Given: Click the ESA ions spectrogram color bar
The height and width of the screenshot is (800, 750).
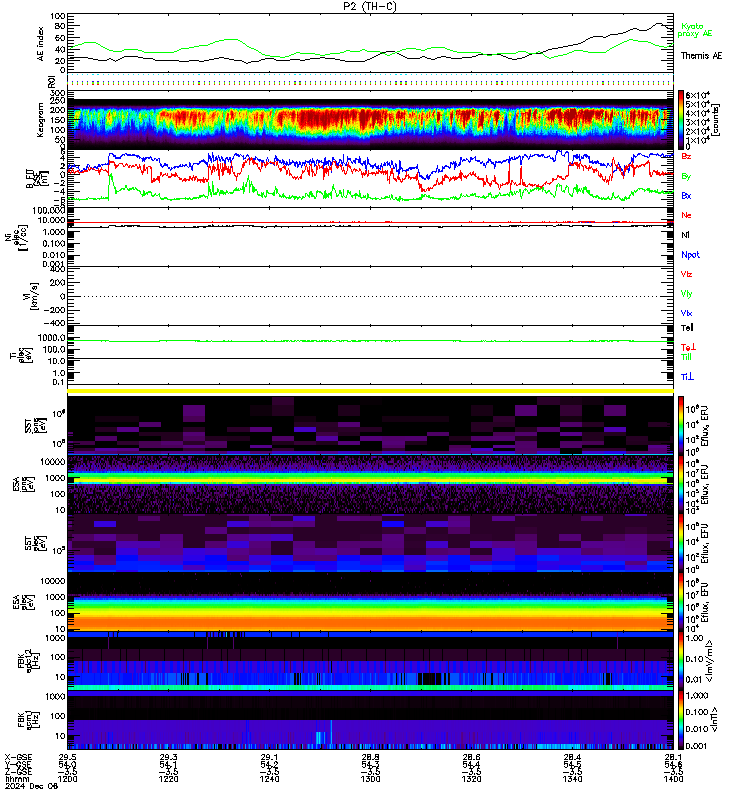Looking at the screenshot, I should (681, 484).
